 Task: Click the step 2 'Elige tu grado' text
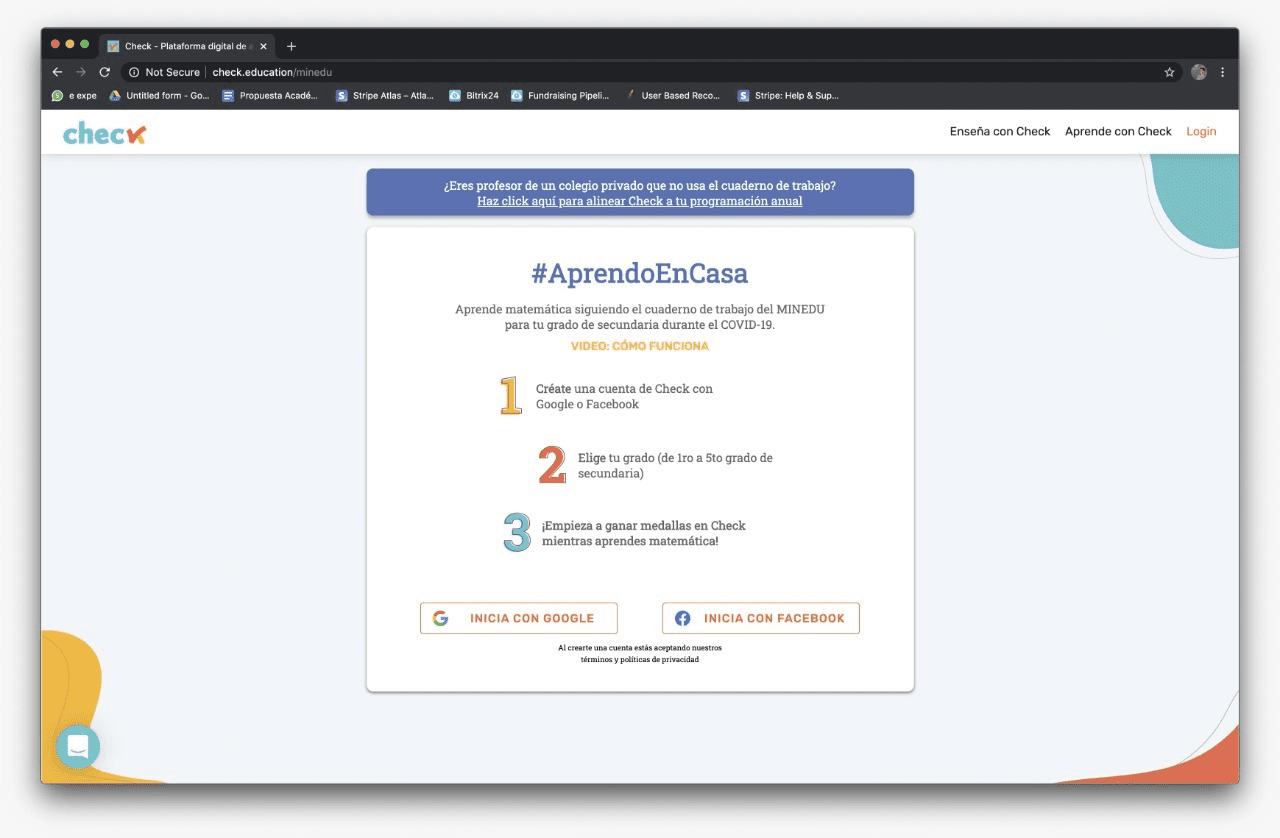pyautogui.click(x=675, y=465)
